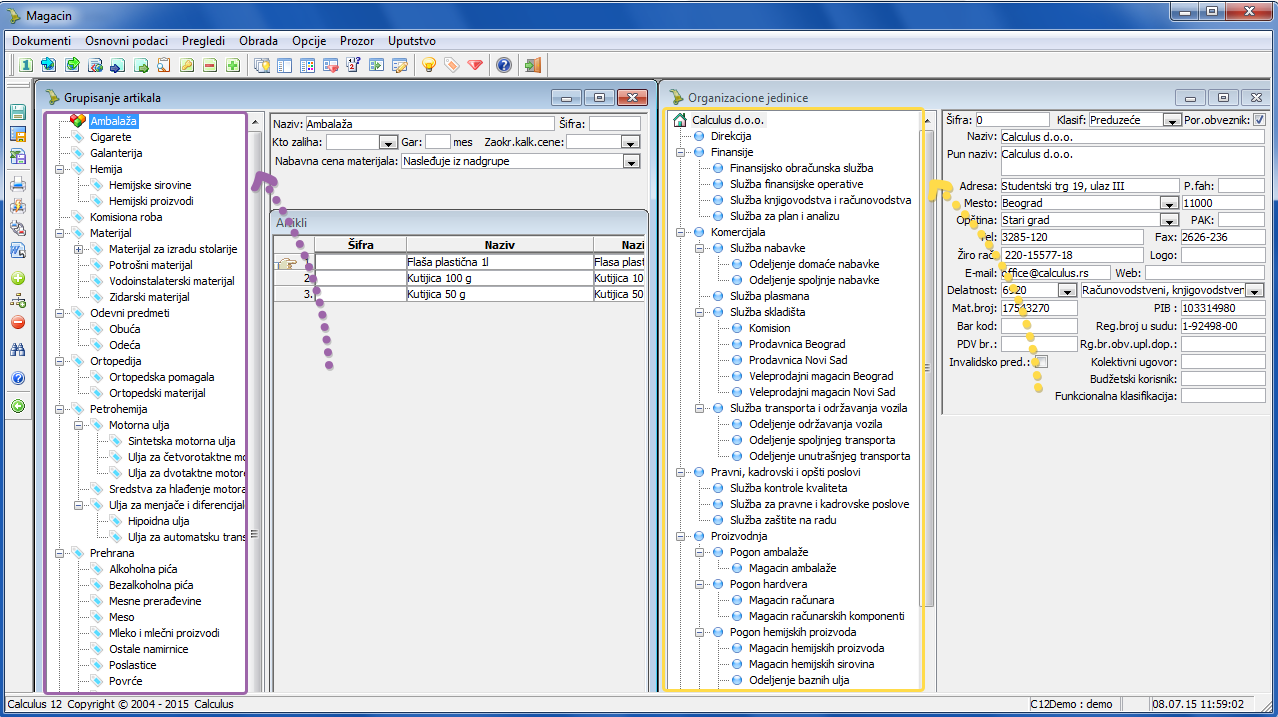Open the Kto zaliha dropdown
Screen dimensions: 1278x717
tap(388, 143)
